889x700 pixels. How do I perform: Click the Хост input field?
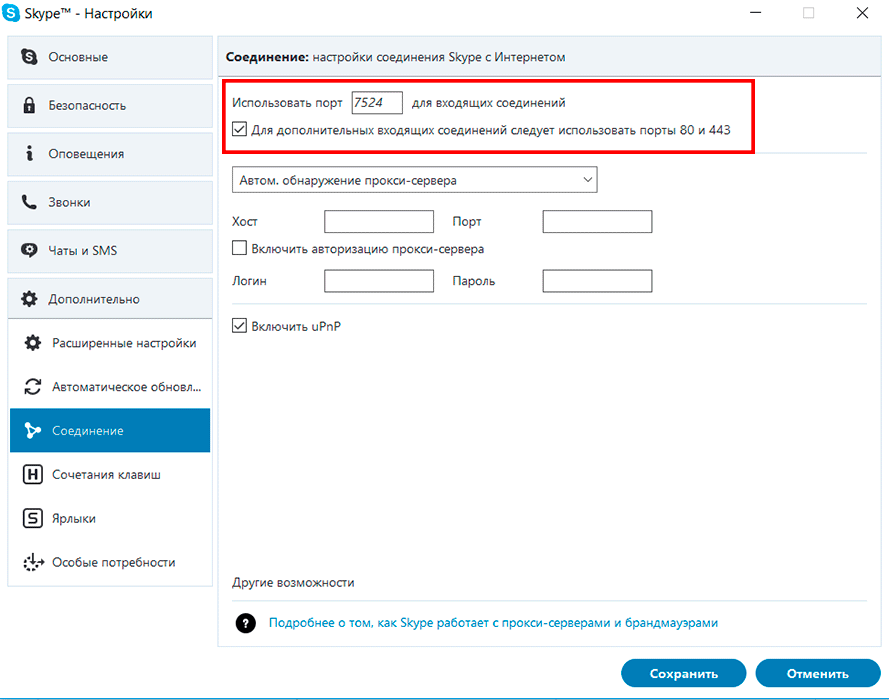(x=379, y=221)
